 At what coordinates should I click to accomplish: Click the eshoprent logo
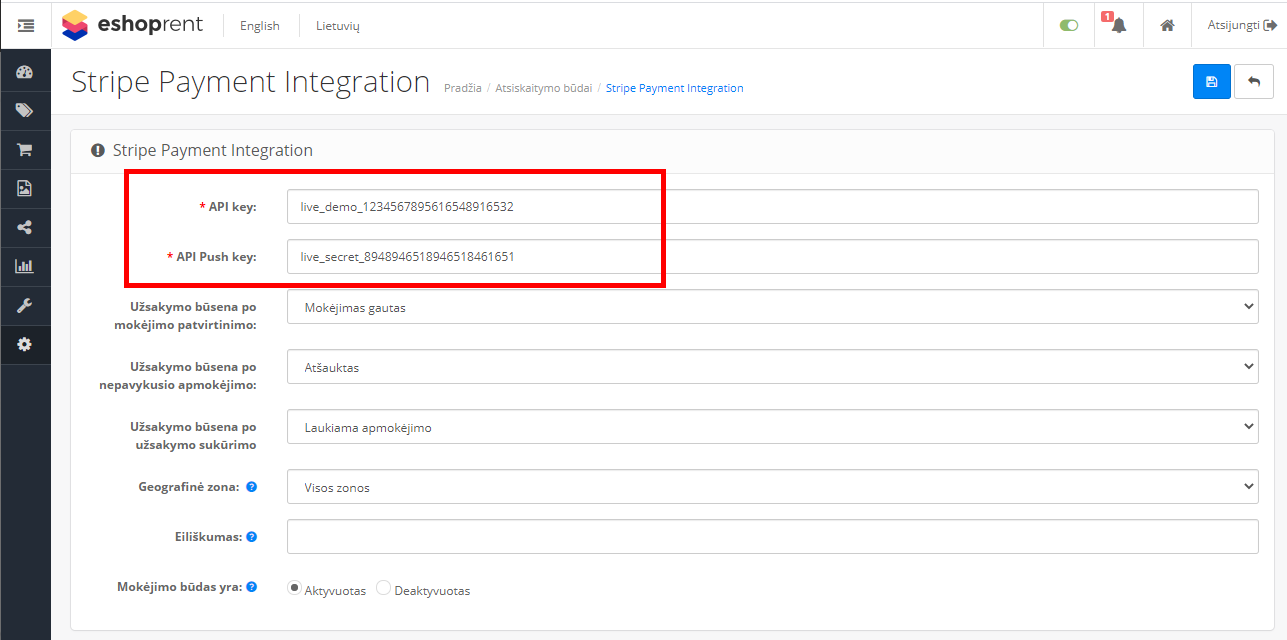coord(132,25)
